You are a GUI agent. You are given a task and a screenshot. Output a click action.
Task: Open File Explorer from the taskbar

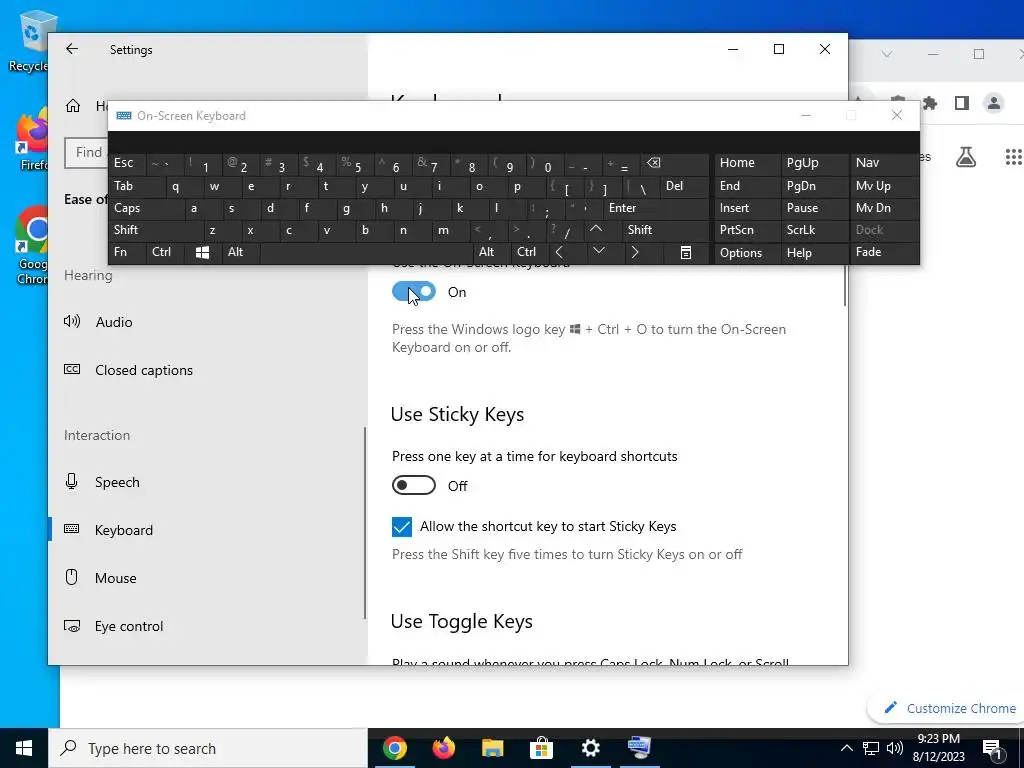tap(492, 748)
